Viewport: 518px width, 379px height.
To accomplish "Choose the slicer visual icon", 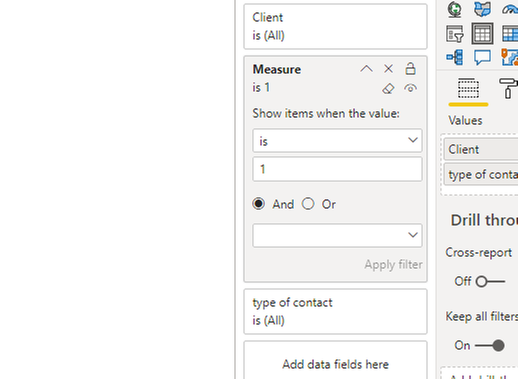I will tap(455, 34).
